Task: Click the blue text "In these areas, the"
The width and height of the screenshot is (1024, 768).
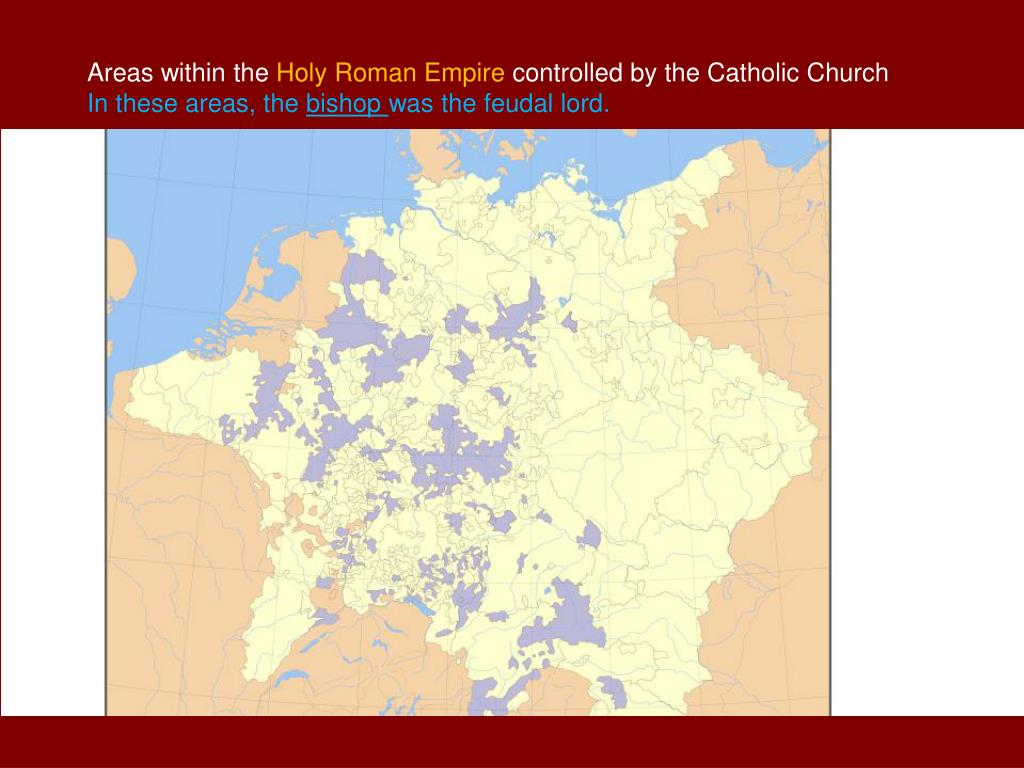Action: pyautogui.click(x=193, y=104)
